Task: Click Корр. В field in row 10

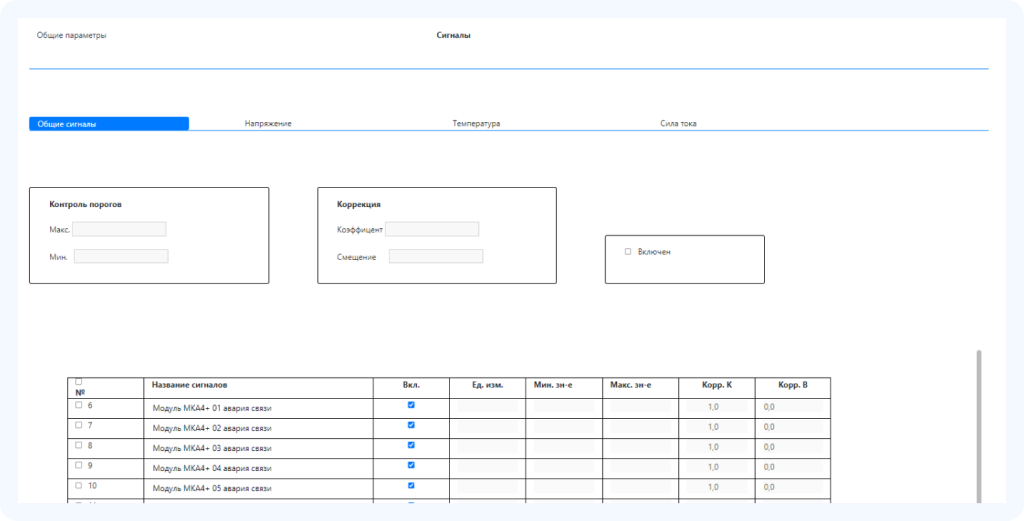Action: (793, 487)
